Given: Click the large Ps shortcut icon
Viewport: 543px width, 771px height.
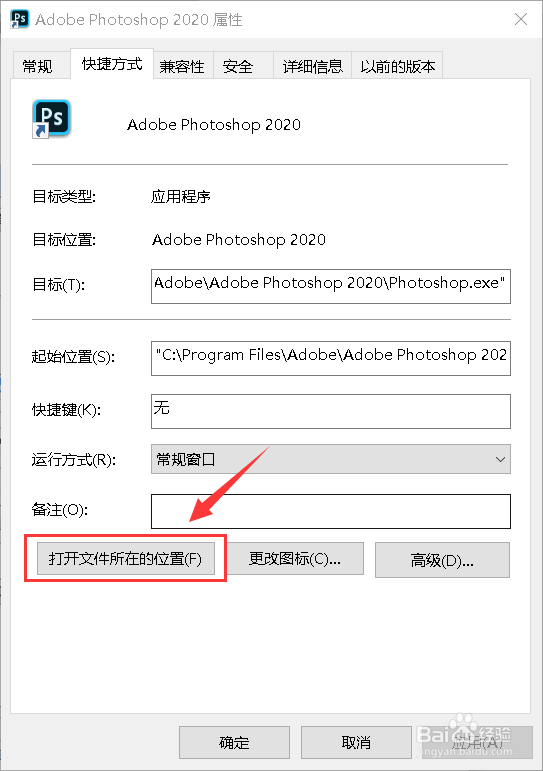Looking at the screenshot, I should coord(52,119).
